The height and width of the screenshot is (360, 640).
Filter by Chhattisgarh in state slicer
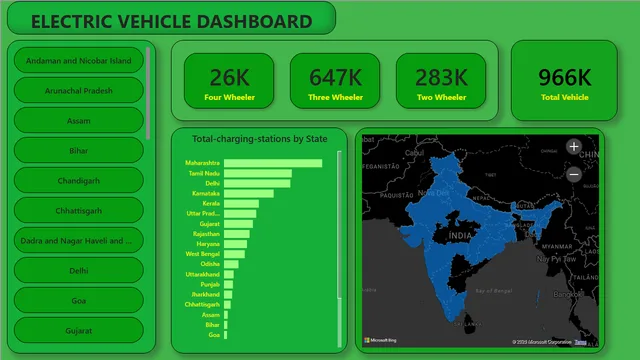pos(79,211)
